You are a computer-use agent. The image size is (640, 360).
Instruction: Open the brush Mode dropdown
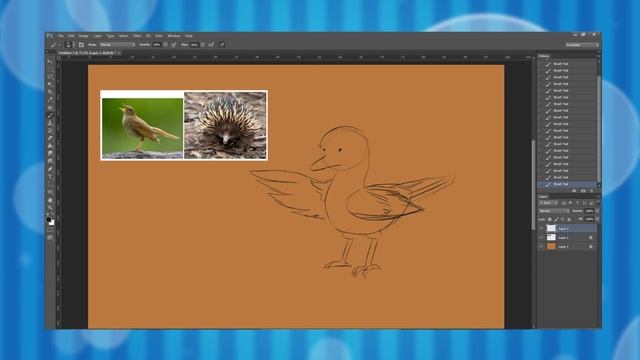(117, 44)
